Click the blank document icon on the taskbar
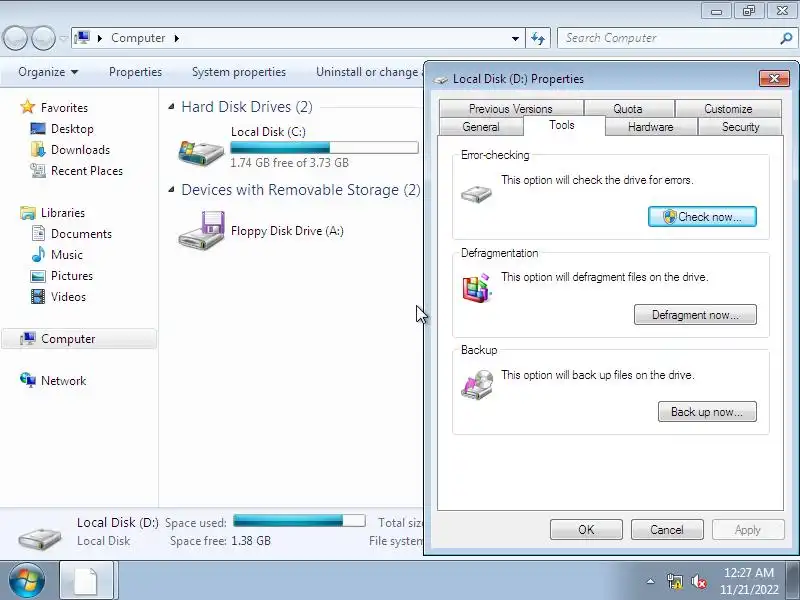The width and height of the screenshot is (800, 600). coord(86,581)
